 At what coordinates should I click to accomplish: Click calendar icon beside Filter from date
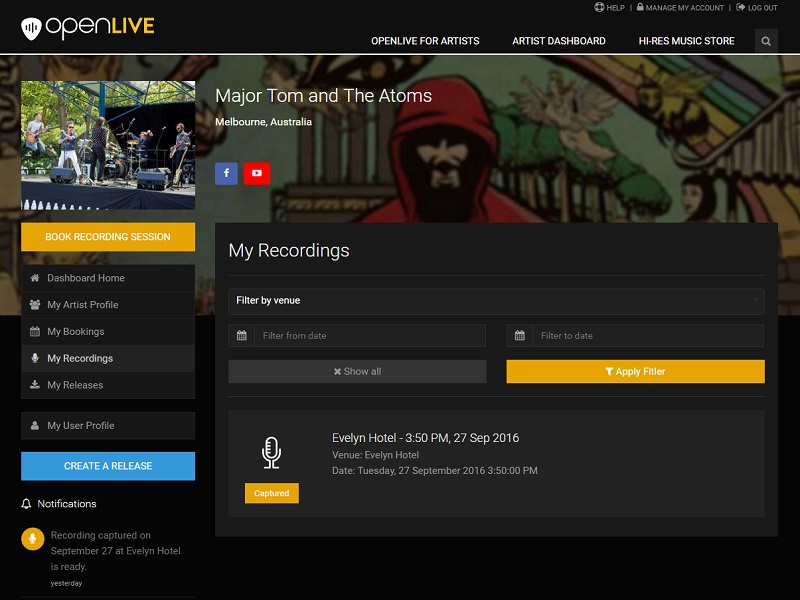pyautogui.click(x=242, y=336)
